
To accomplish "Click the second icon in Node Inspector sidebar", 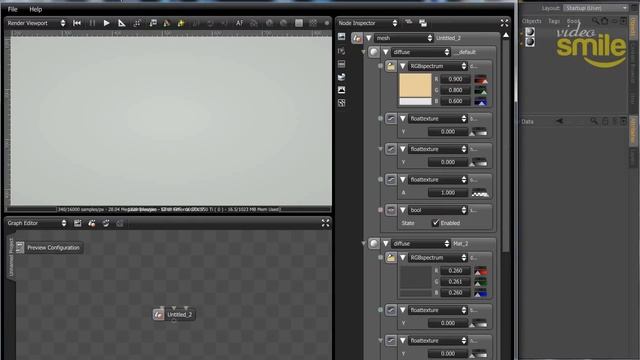I will 342,51.
